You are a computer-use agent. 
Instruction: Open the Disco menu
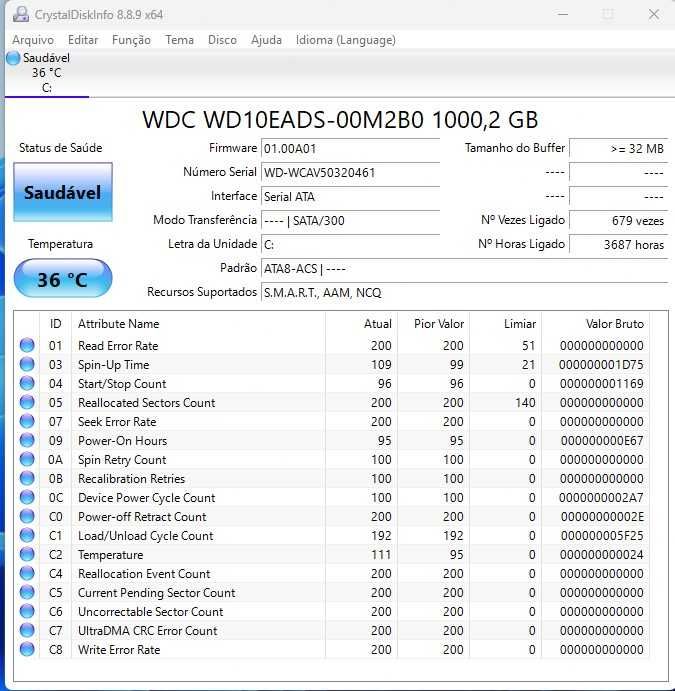[x=222, y=40]
